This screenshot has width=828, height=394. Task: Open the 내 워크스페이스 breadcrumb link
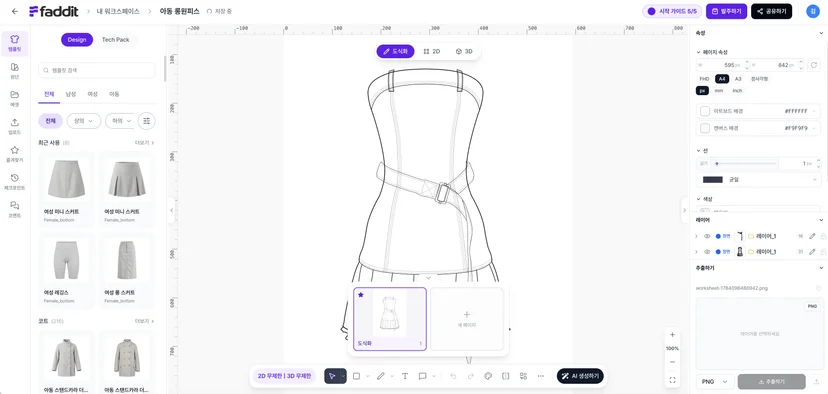118,11
